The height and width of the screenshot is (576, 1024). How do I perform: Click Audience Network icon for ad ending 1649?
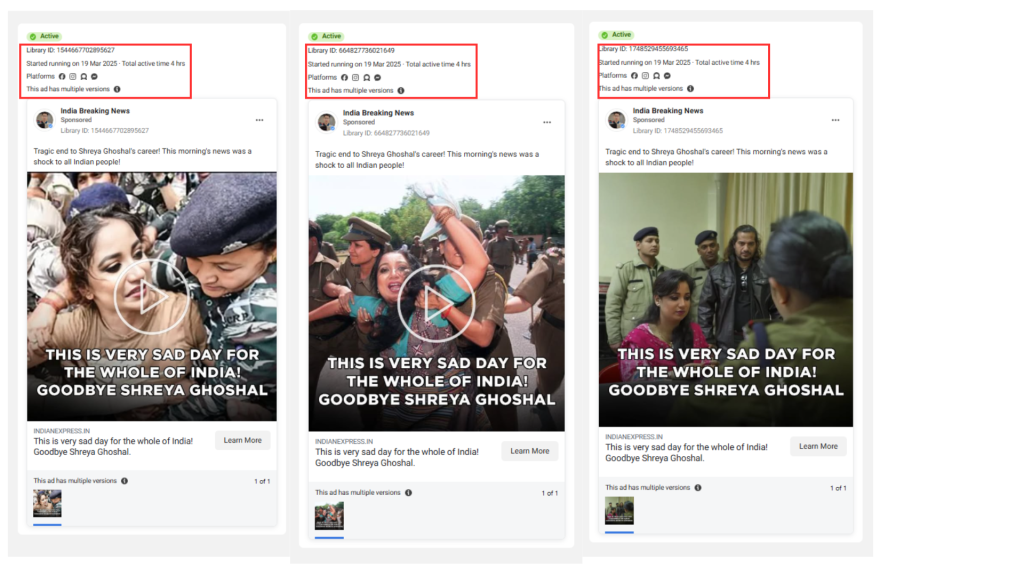(366, 77)
